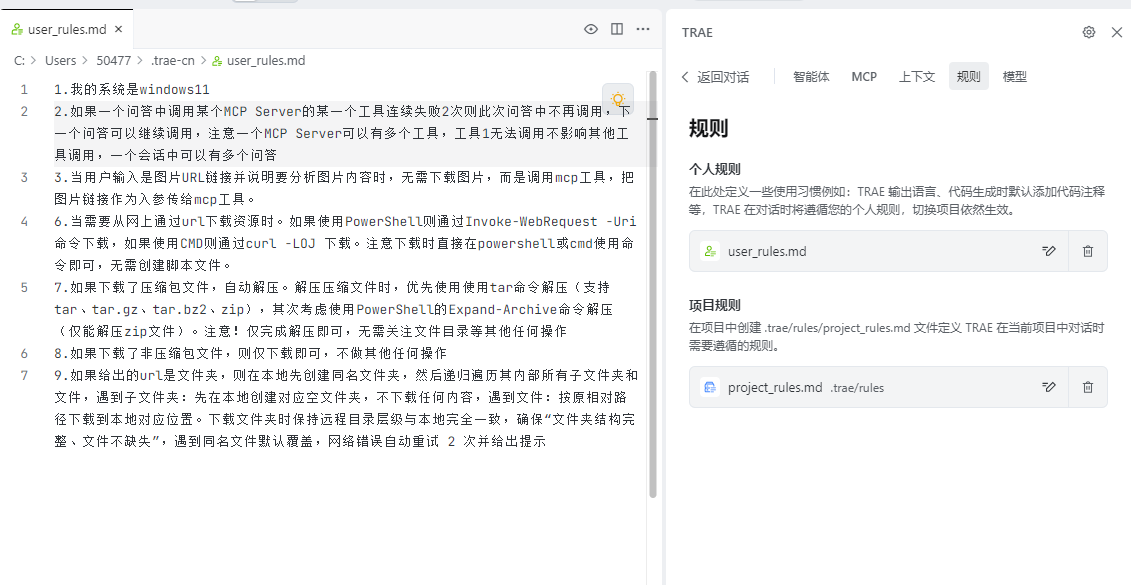Viewport: 1131px width, 585px height.
Task: Click the lightbulb code action icon
Action: [x=618, y=99]
